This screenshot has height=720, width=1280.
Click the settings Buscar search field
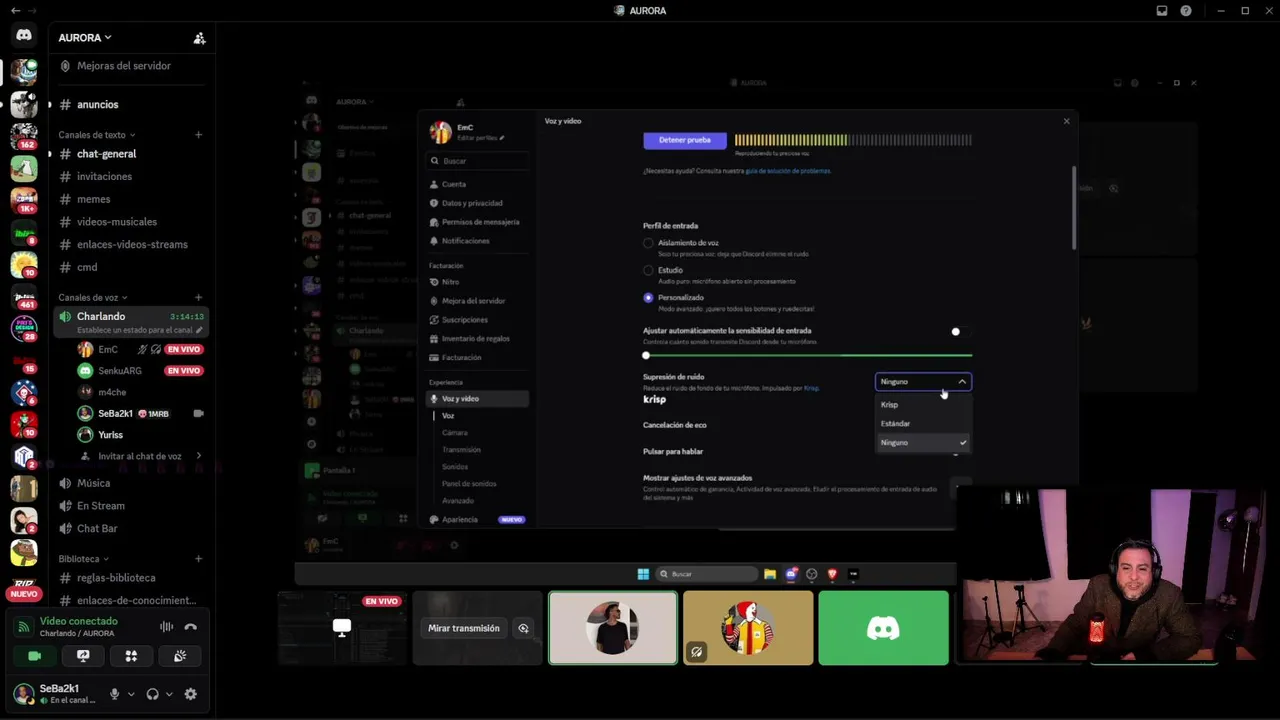[x=478, y=161]
